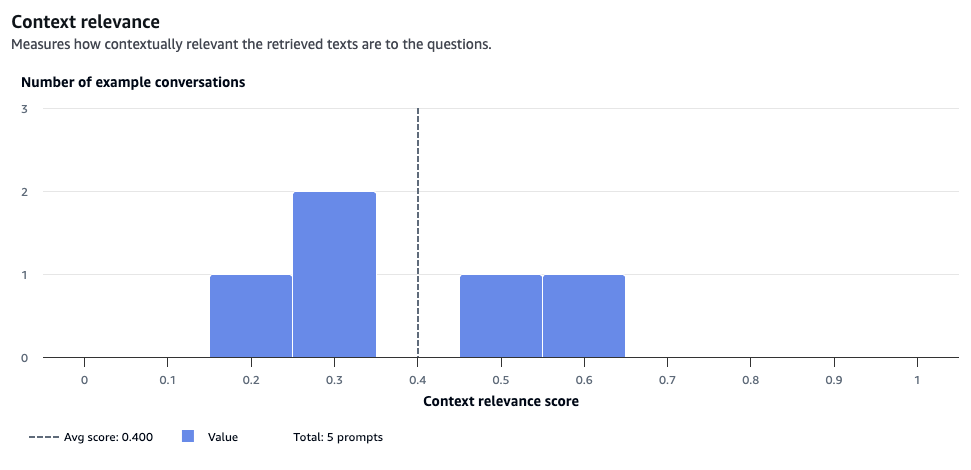The height and width of the screenshot is (470, 971).
Task: Click the histogram bar at score 0.2
Action: 251,316
